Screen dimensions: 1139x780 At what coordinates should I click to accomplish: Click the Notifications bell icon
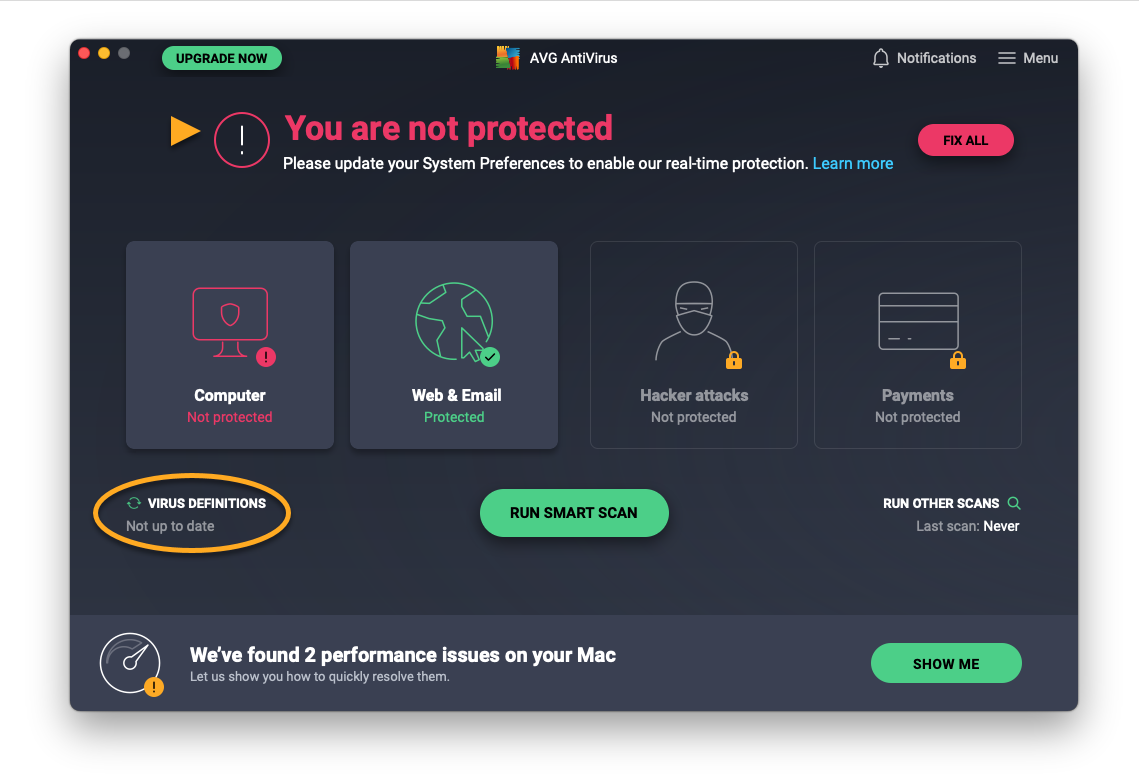(881, 58)
